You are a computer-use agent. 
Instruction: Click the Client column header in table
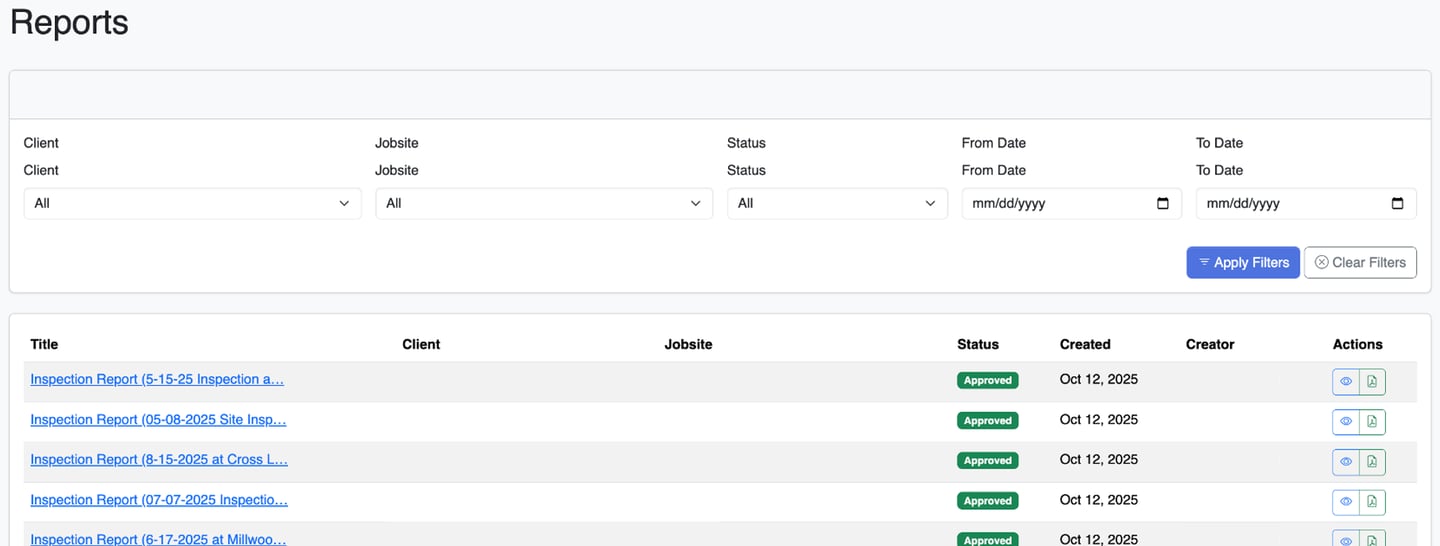tap(421, 344)
